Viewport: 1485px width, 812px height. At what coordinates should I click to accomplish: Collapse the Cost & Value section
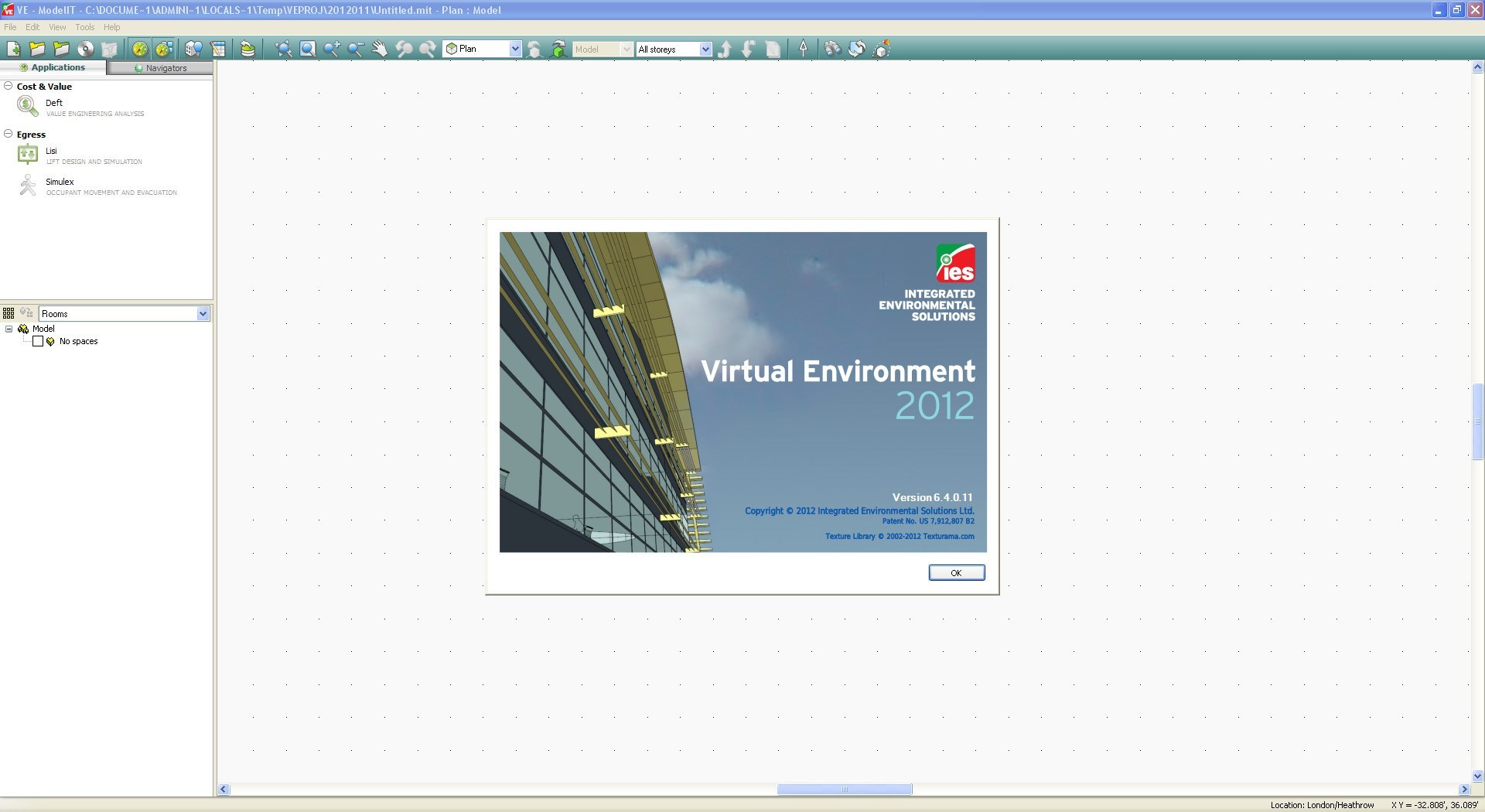pyautogui.click(x=8, y=86)
